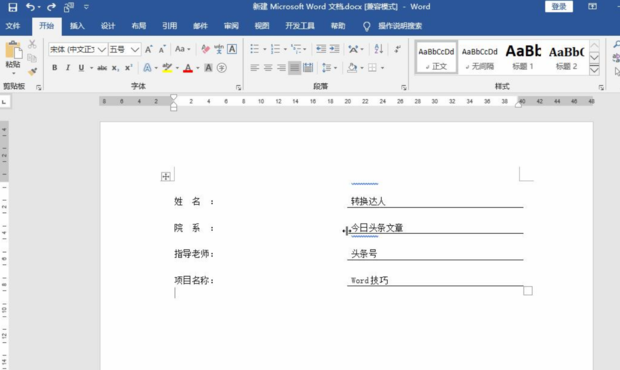Increase font size with larger A
Screen dimensions: 620x370
(148, 49)
